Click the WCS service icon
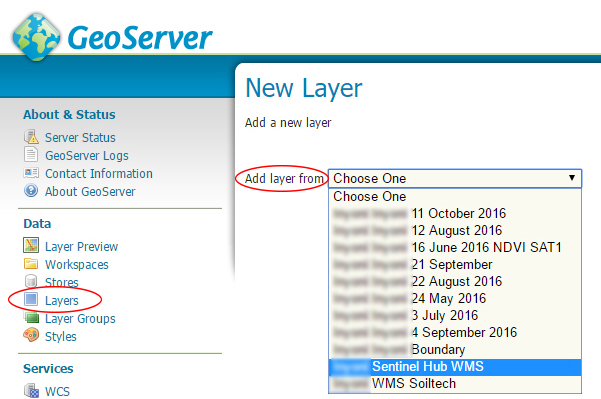Image resolution: width=601 pixels, height=399 pixels. tap(31, 391)
